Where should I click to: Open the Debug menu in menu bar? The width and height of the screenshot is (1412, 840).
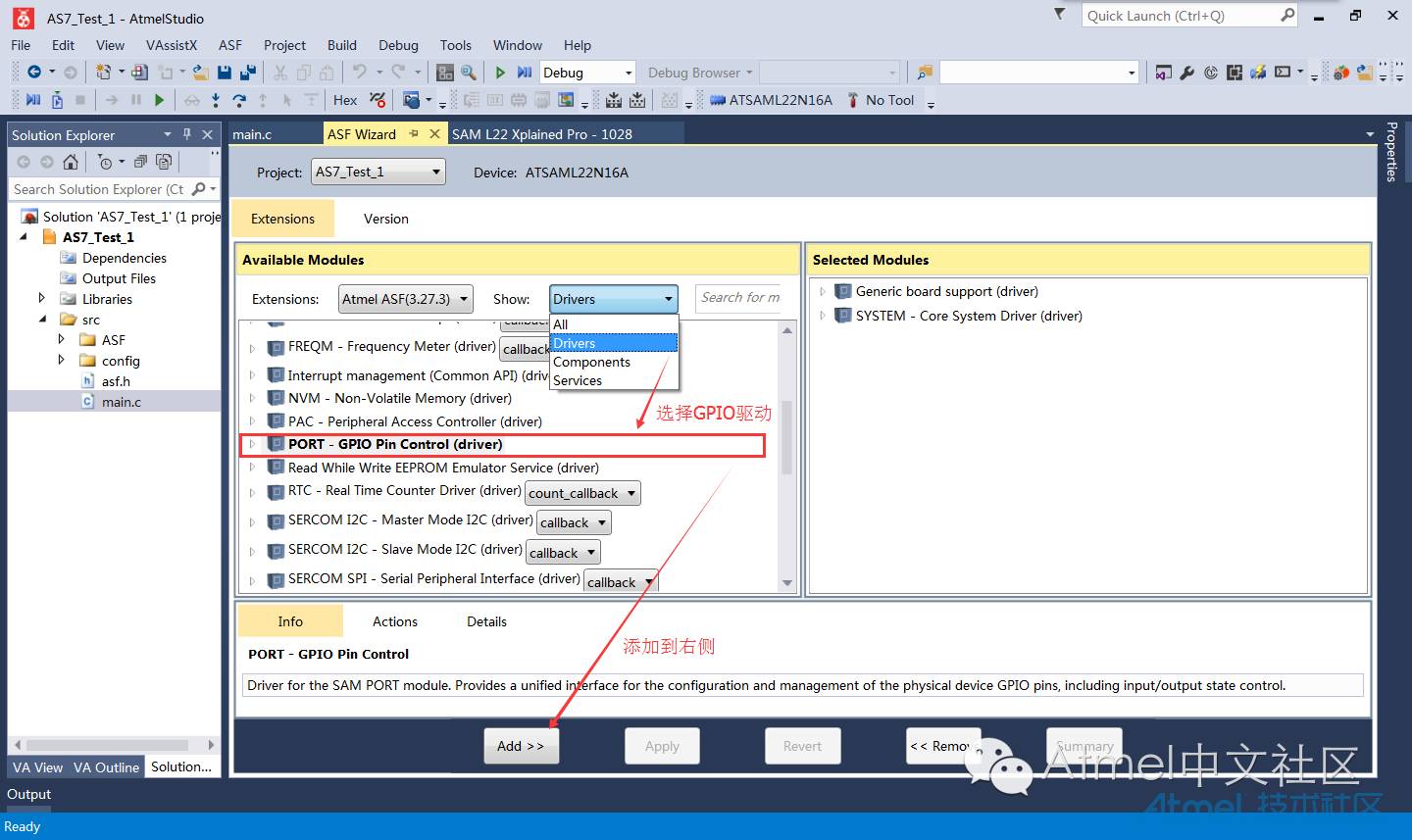398,45
